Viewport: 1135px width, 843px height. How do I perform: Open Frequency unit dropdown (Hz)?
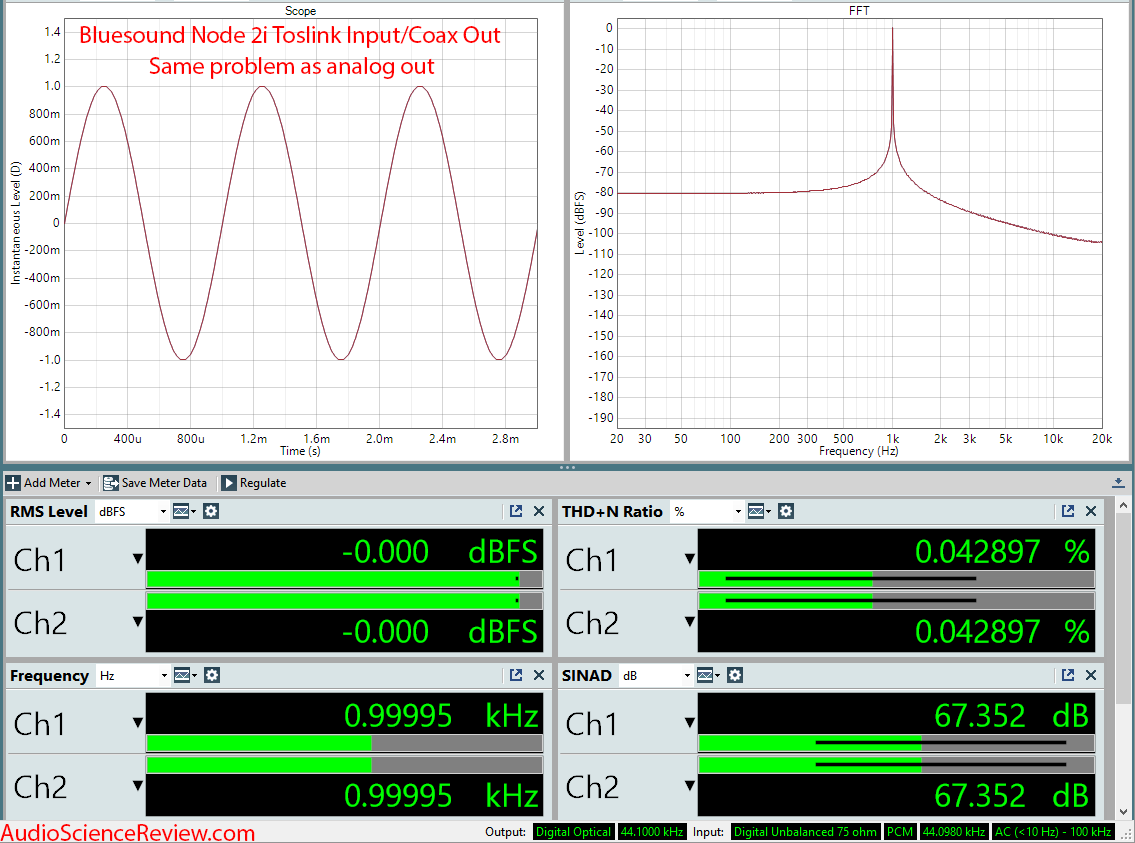click(132, 676)
